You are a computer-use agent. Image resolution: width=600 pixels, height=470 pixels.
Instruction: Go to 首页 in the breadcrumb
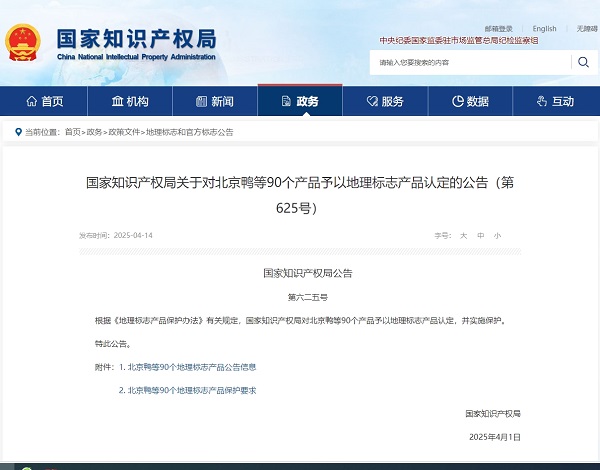pos(73,132)
